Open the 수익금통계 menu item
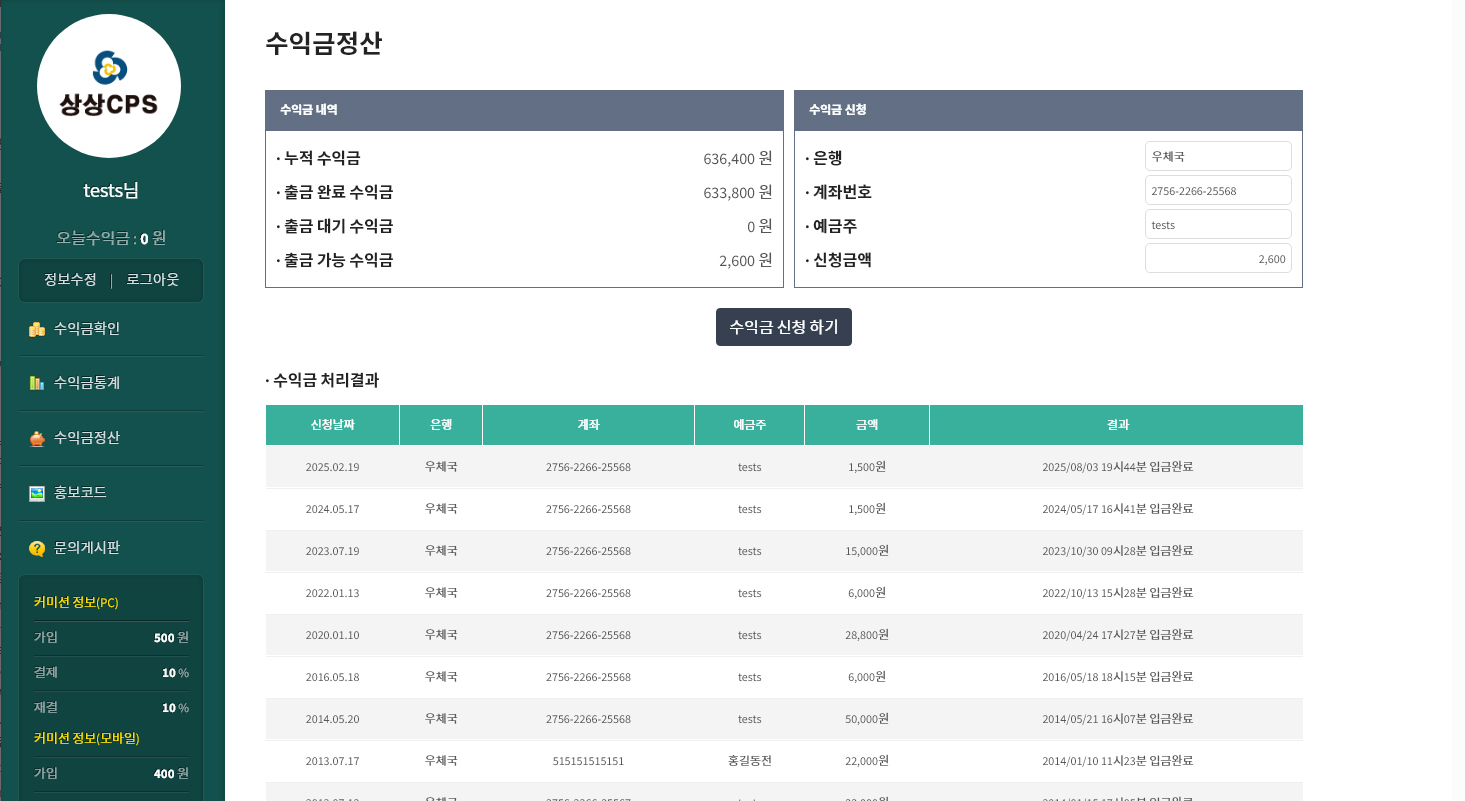 tap(87, 383)
